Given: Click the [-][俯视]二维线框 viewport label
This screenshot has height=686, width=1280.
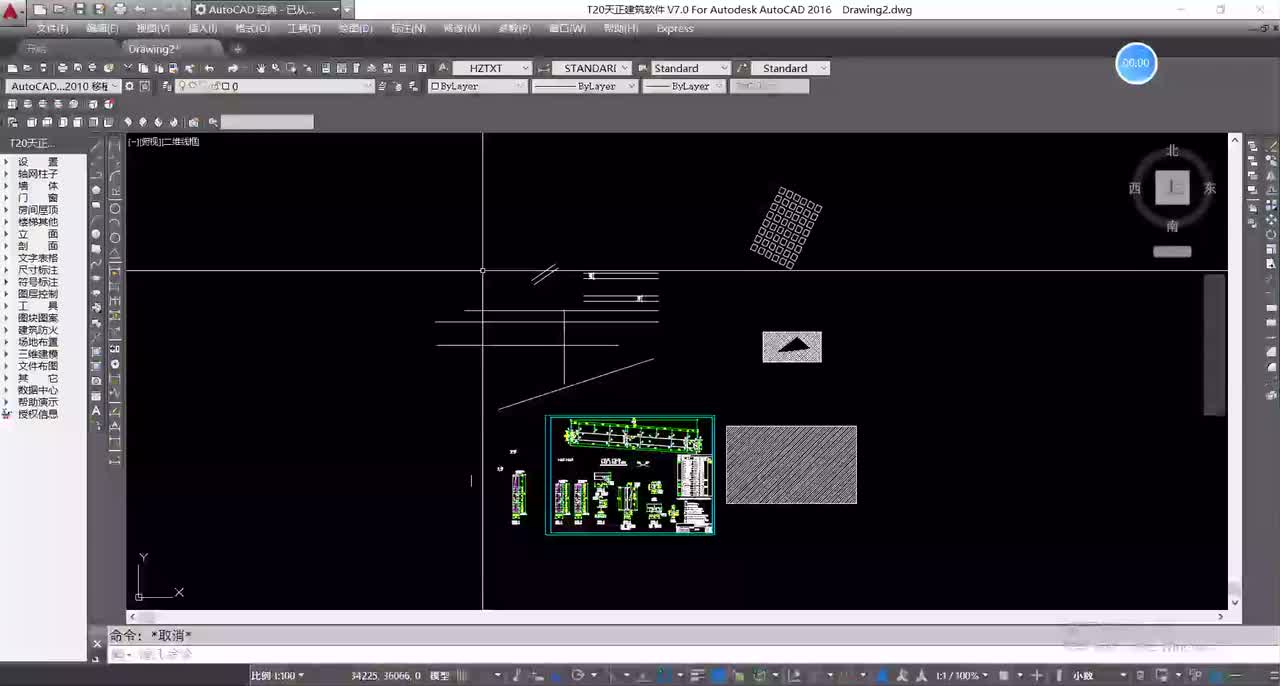Looking at the screenshot, I should coord(164,142).
